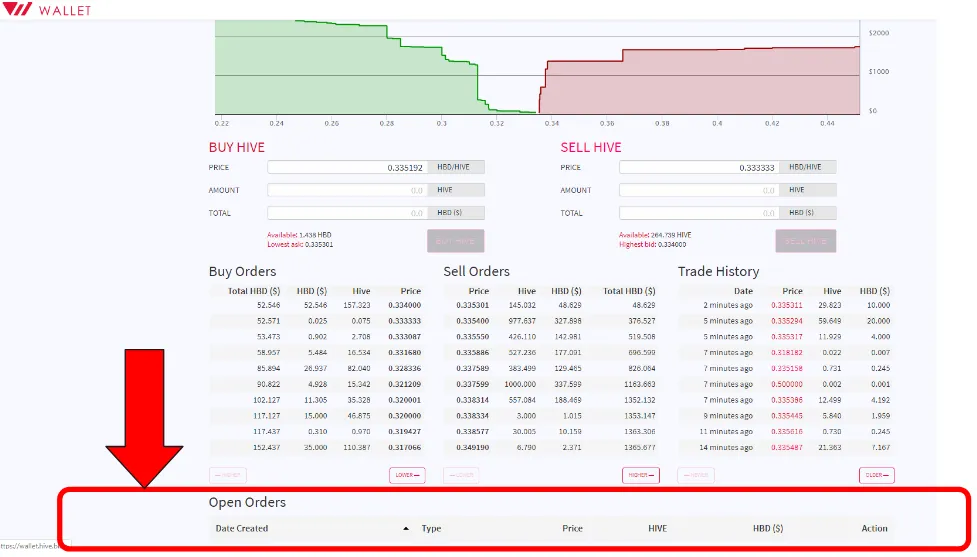Click the Buy Hive total input field

tap(347, 212)
